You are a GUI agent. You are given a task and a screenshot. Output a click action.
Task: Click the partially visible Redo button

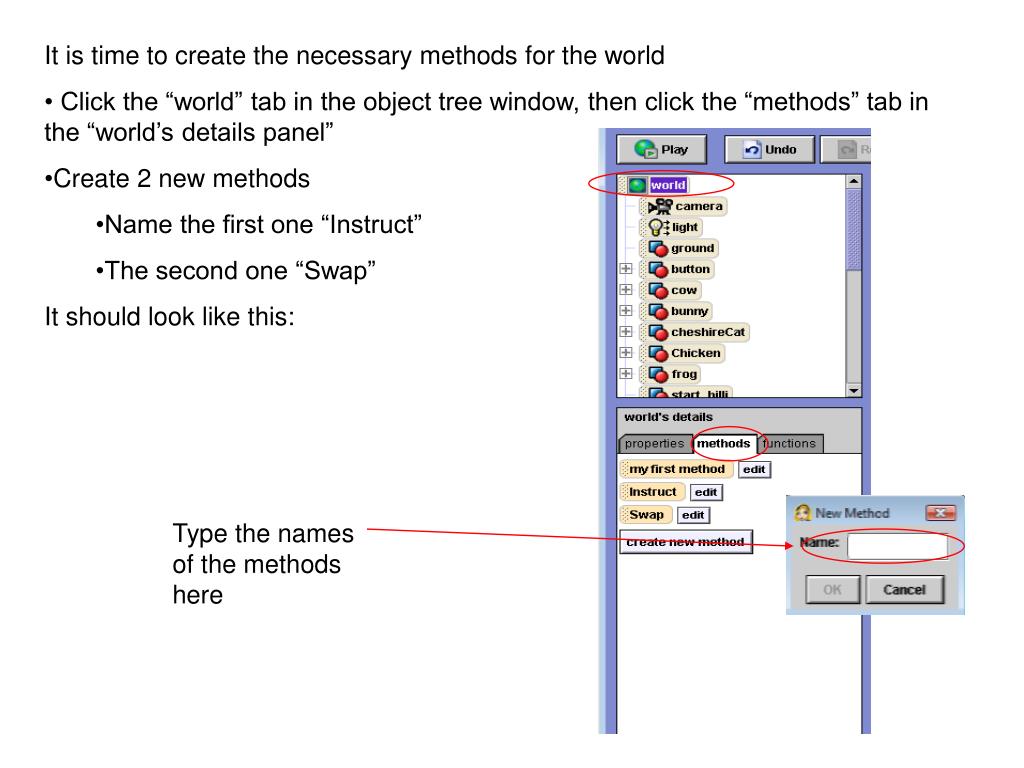[846, 150]
